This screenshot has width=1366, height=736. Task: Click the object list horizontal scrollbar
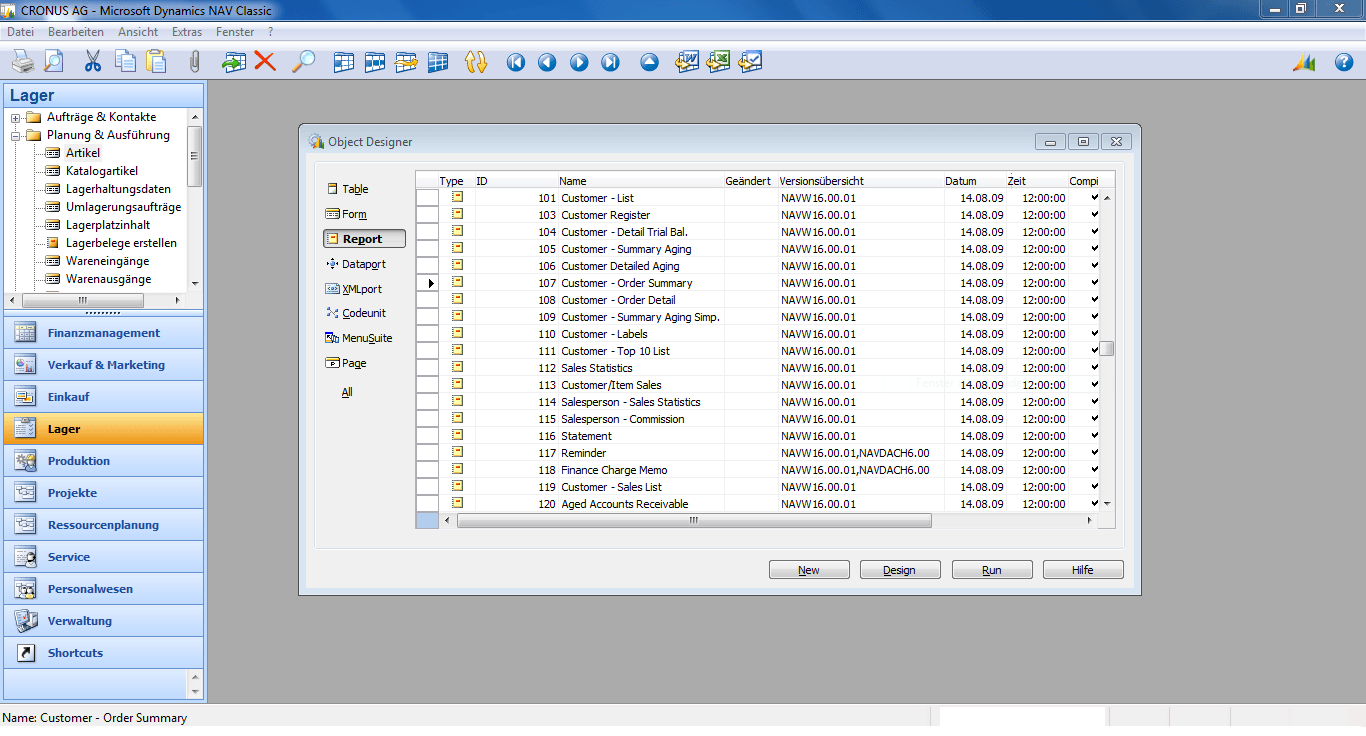tap(693, 521)
